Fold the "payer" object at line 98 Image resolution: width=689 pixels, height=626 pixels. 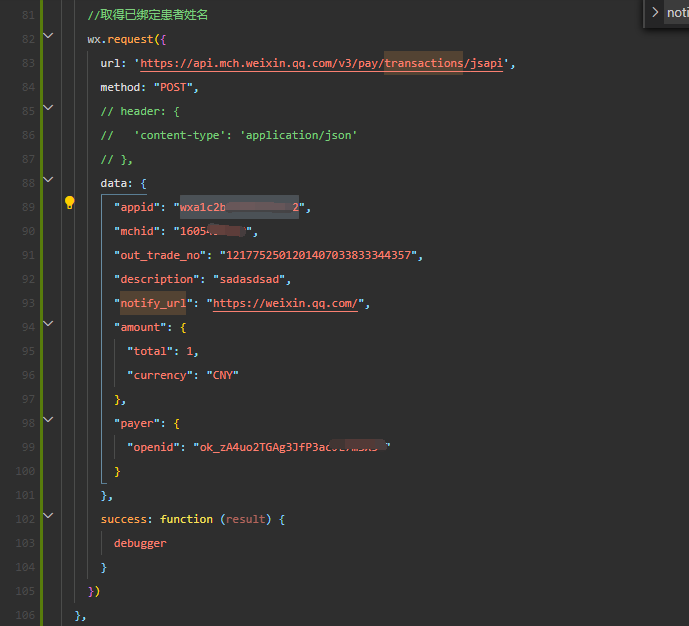click(x=48, y=420)
